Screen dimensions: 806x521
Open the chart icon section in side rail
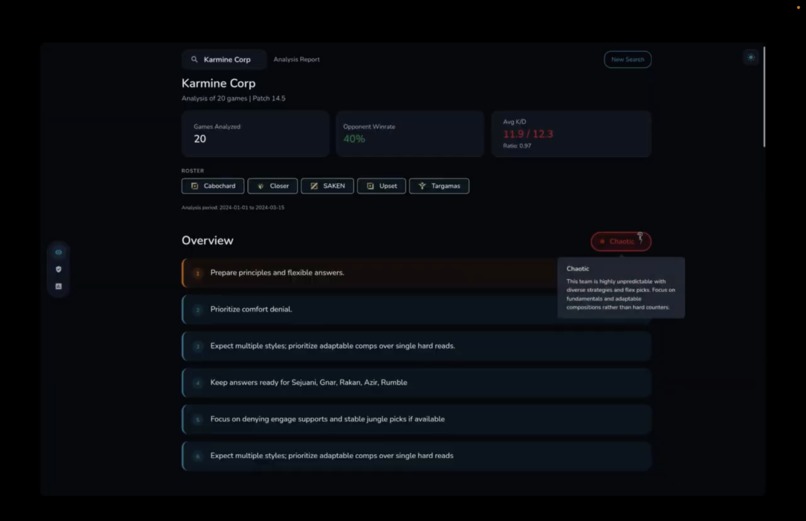coord(59,286)
